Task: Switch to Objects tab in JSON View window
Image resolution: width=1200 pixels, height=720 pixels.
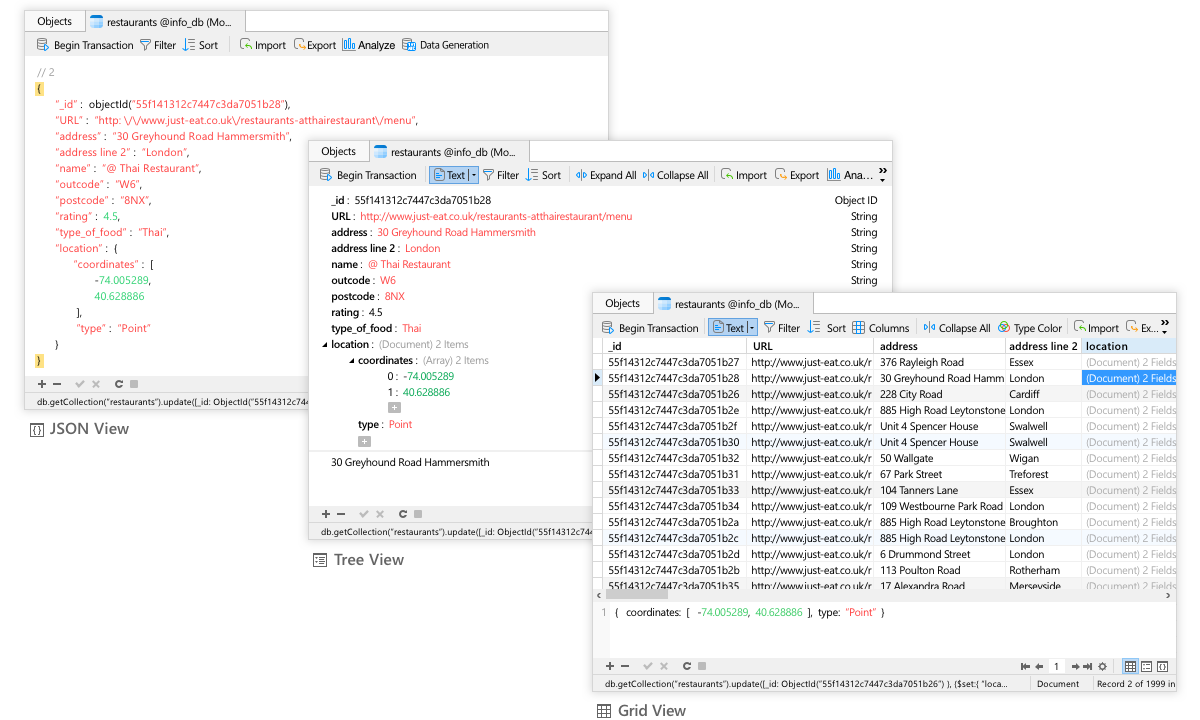Action: click(55, 21)
